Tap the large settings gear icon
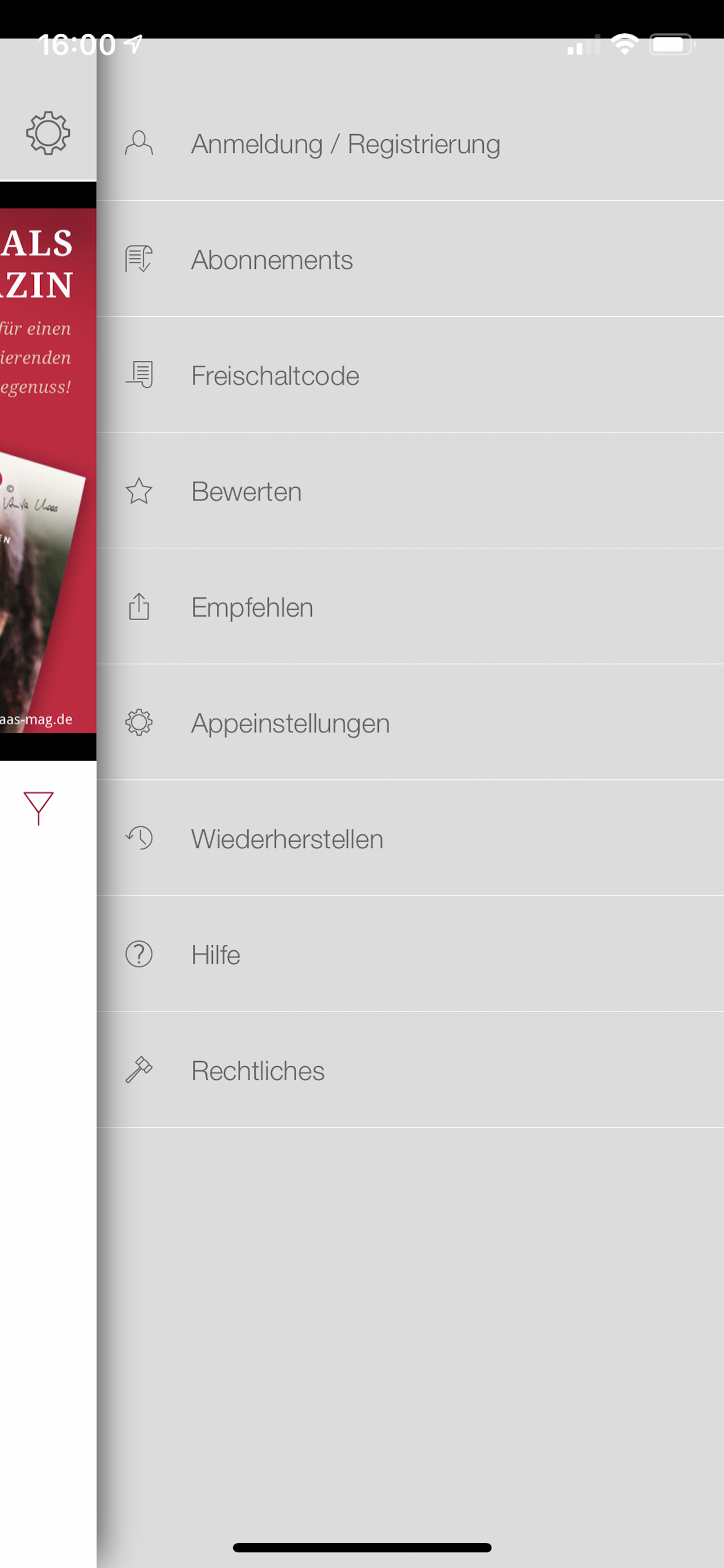 pyautogui.click(x=48, y=132)
